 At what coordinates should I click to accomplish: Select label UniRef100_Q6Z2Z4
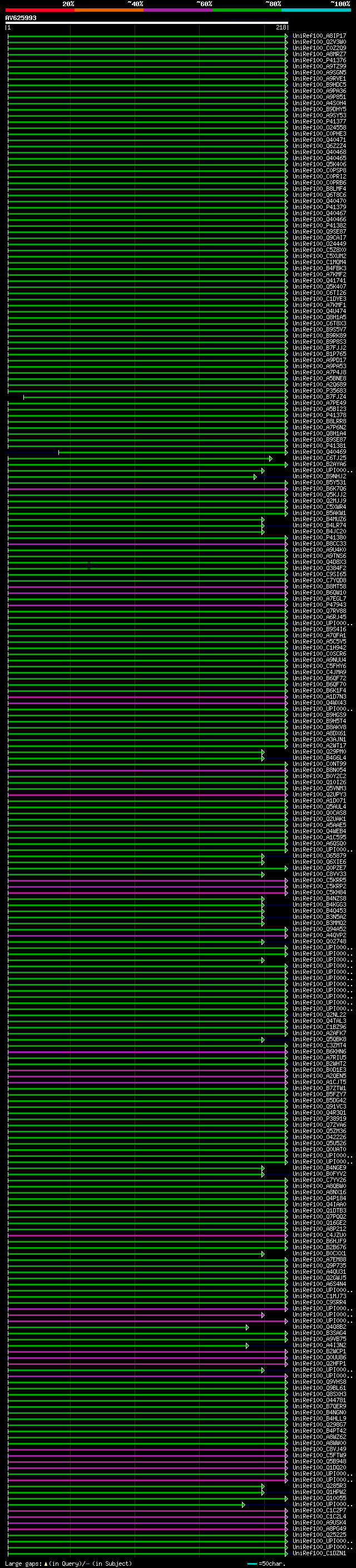point(319,146)
